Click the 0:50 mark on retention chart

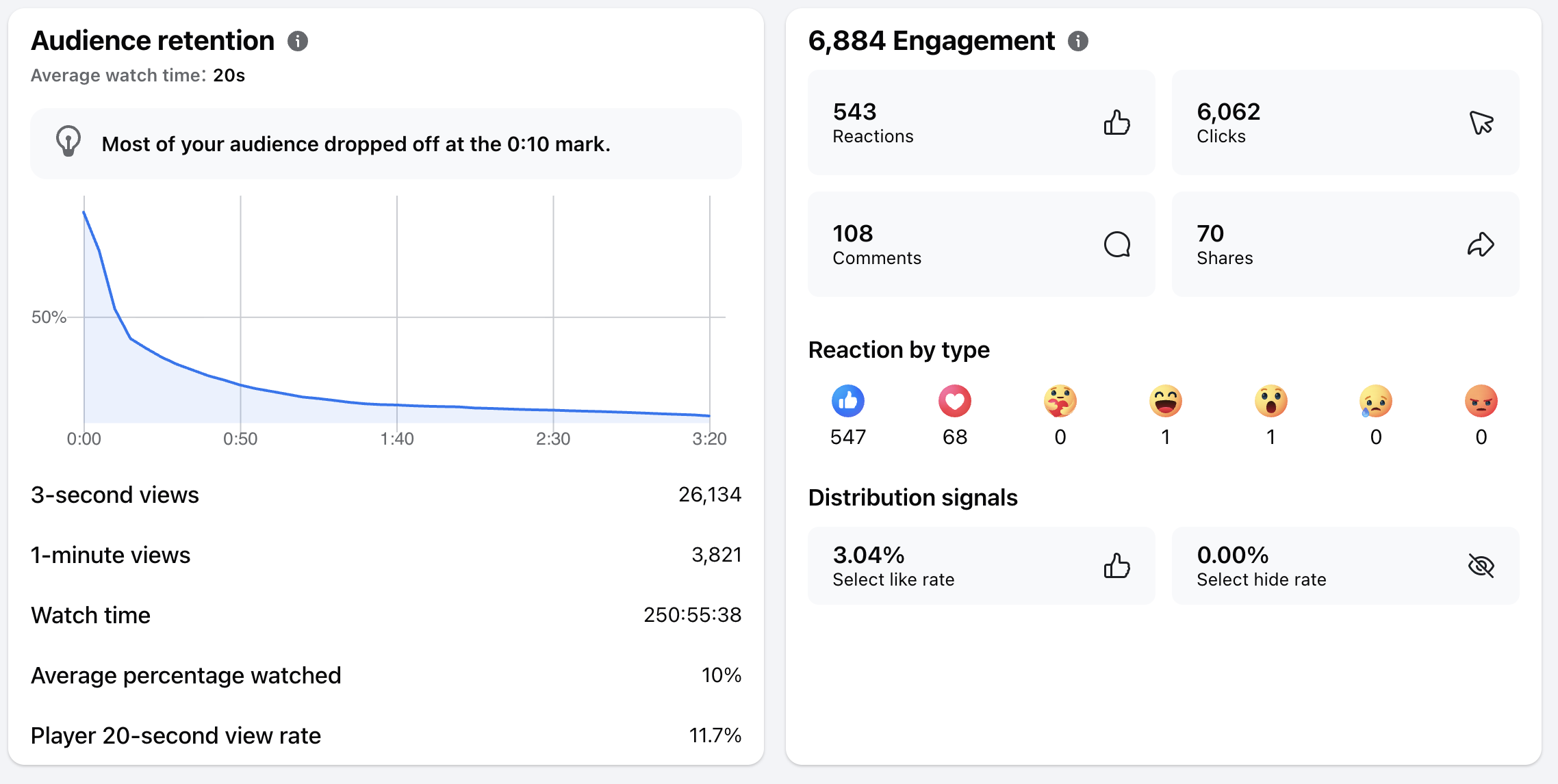(240, 439)
